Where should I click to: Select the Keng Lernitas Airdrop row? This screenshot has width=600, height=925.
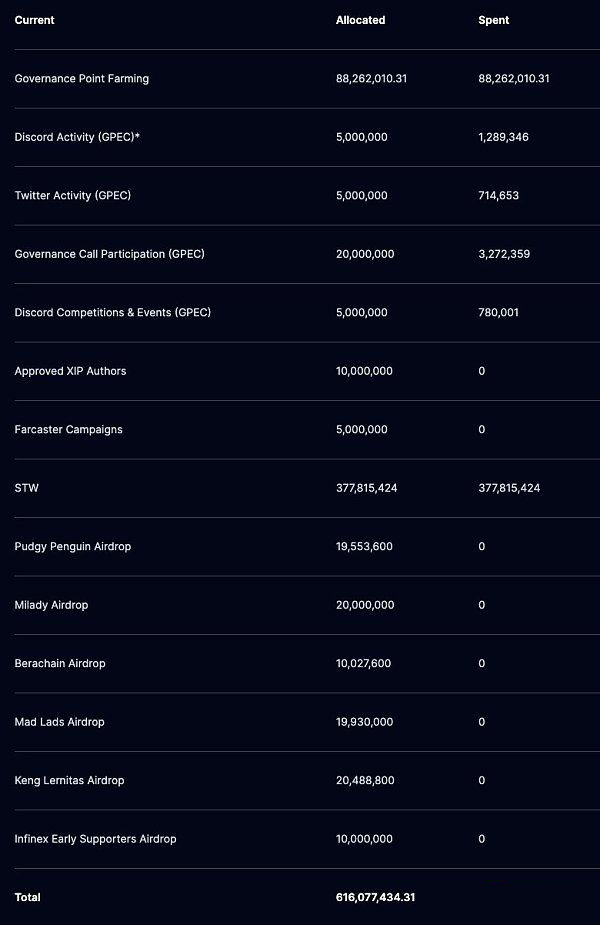click(307, 780)
